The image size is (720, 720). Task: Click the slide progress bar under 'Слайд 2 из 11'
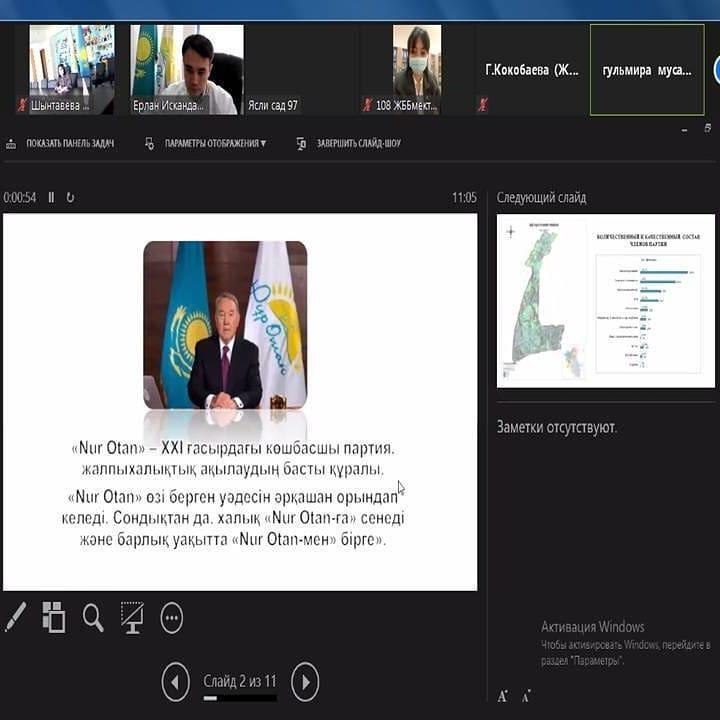pyautogui.click(x=240, y=698)
